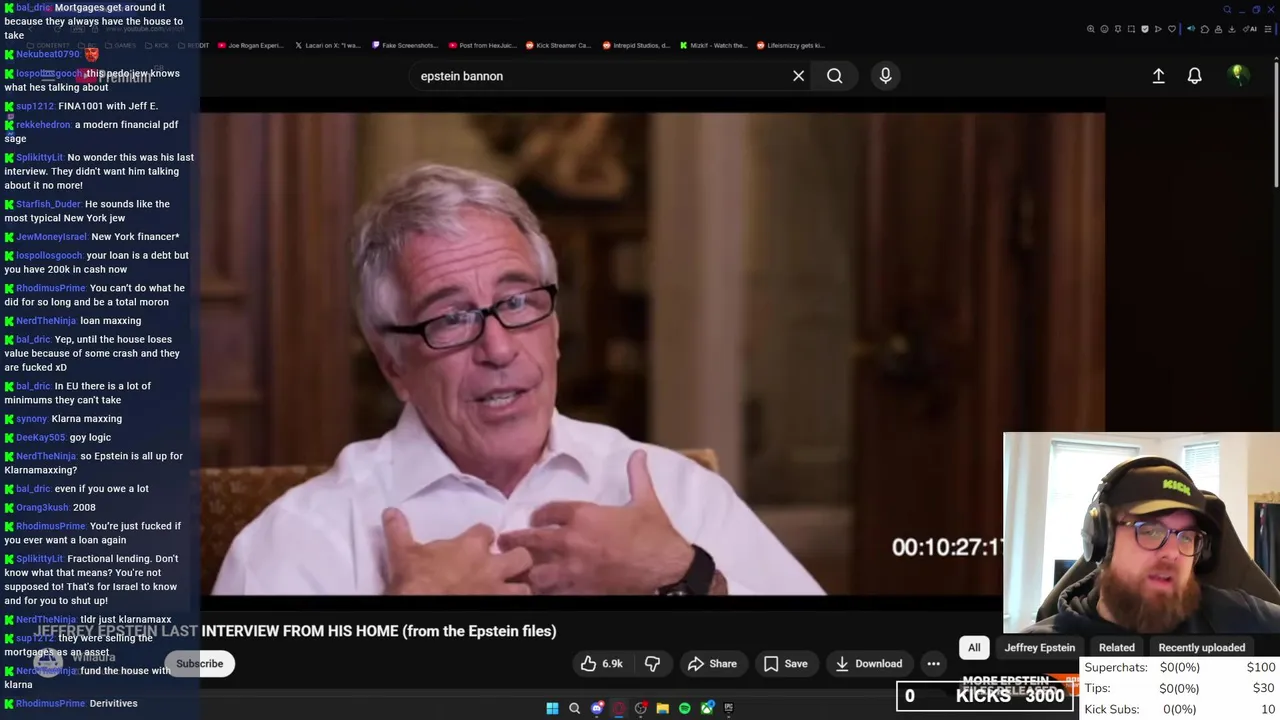Open the 'Joe Rogan Experi...' bookmark
The height and width of the screenshot is (720, 1280).
pyautogui.click(x=251, y=45)
